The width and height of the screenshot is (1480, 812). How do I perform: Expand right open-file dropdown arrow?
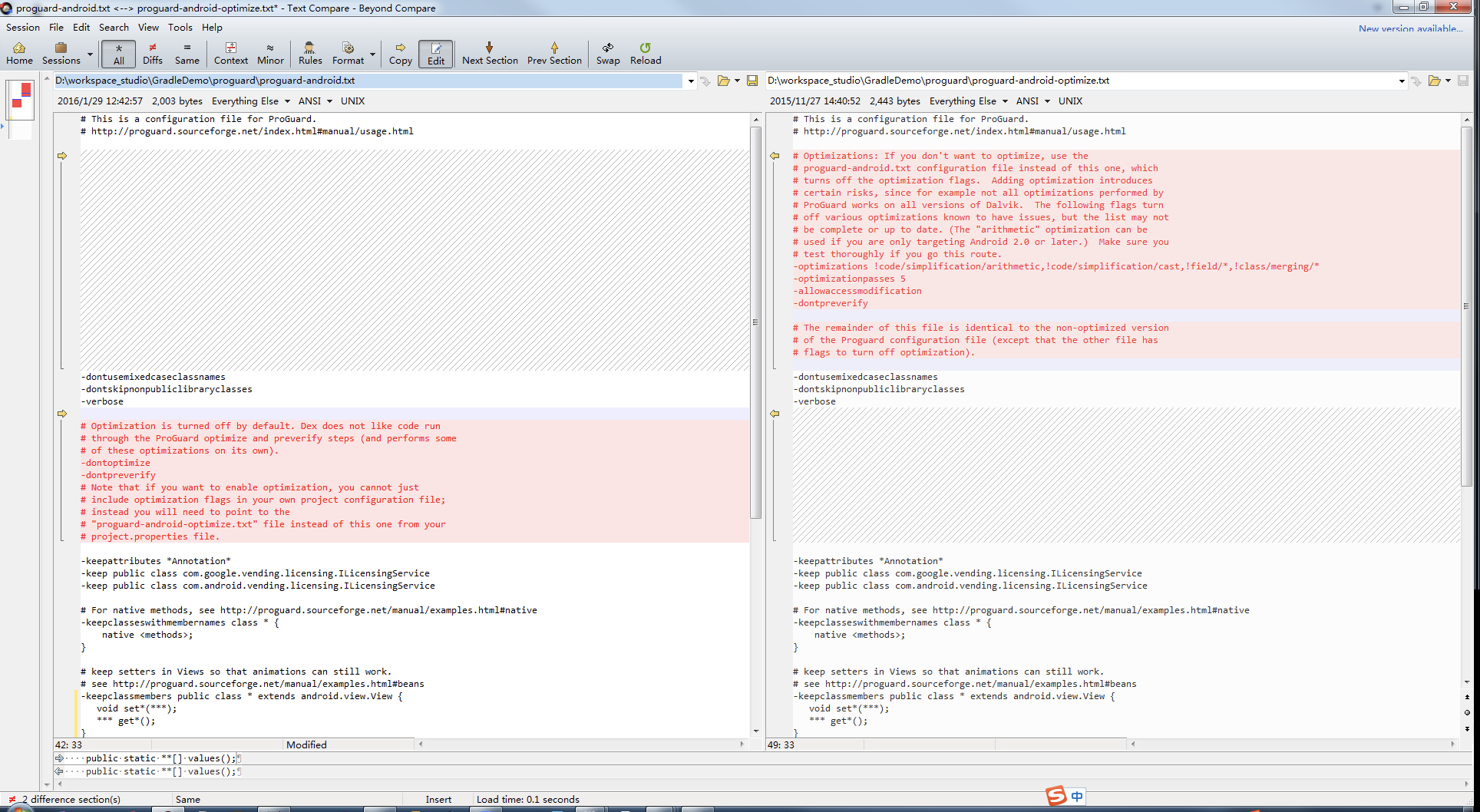pos(1449,81)
